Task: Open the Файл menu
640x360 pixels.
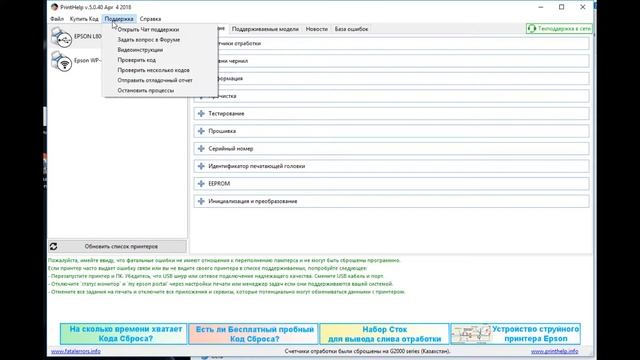Action: pyautogui.click(x=57, y=19)
